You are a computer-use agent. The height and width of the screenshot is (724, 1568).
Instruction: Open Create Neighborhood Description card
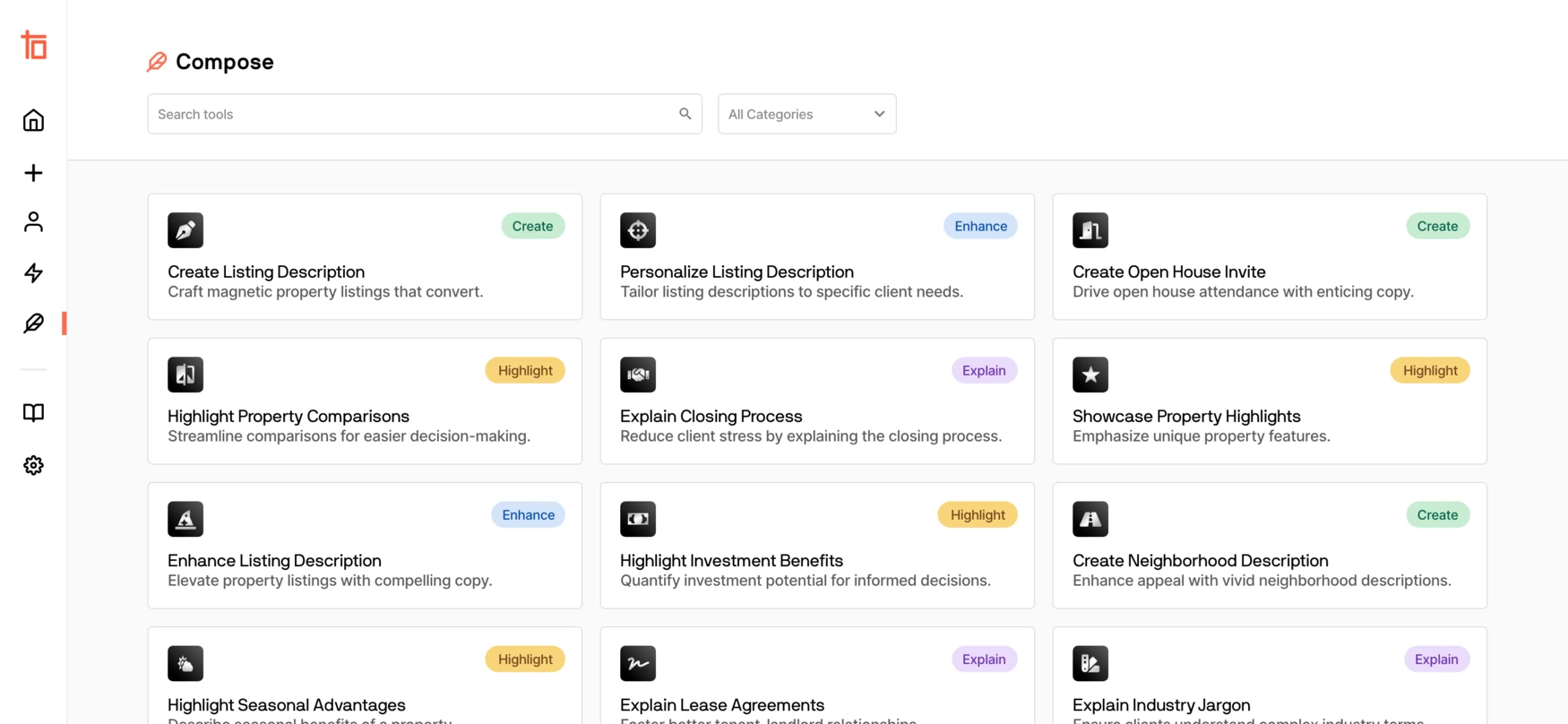click(x=1269, y=560)
